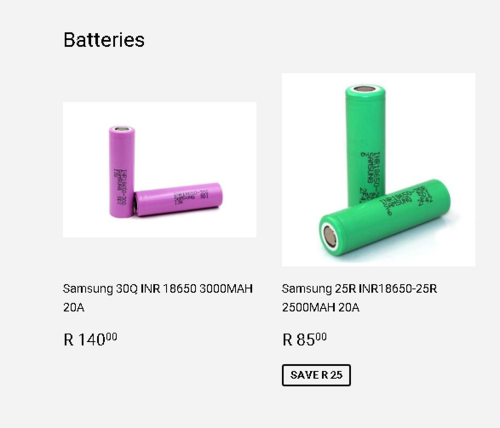Click the top terminal of the upright purple battery
The image size is (500, 428).
pyautogui.click(x=122, y=129)
